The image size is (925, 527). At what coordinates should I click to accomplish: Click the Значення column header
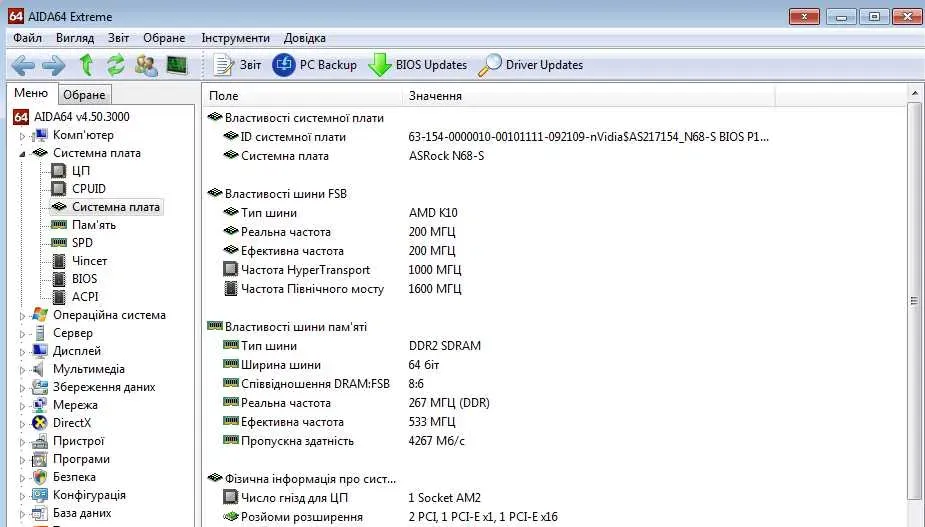435,96
